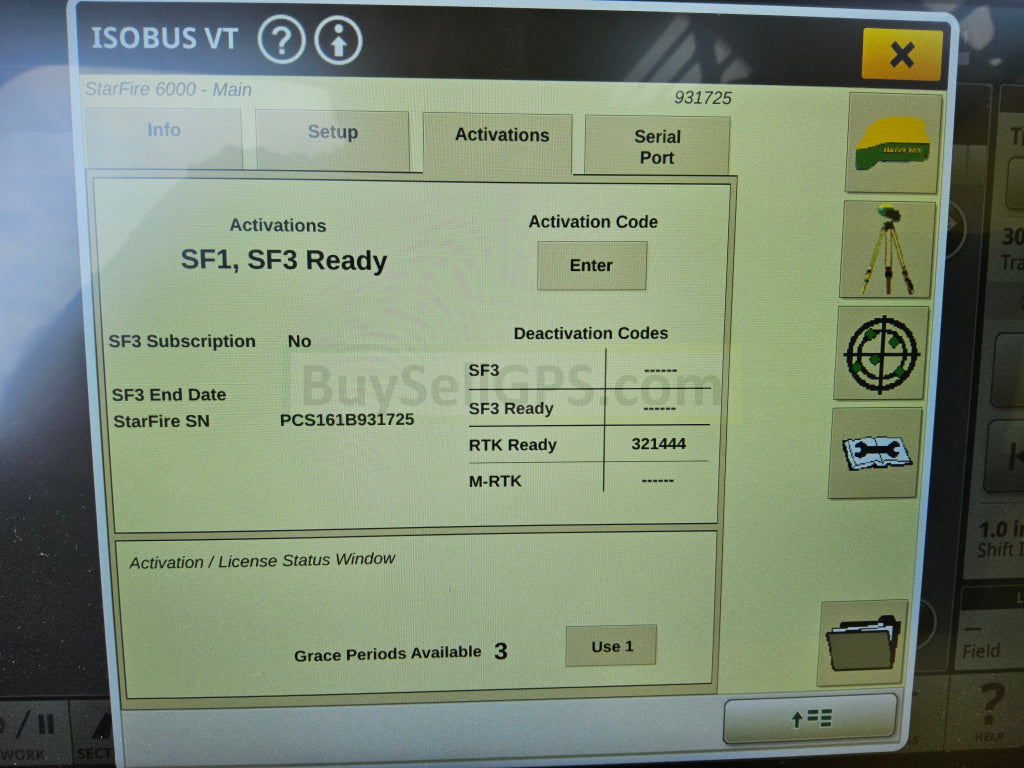Screen dimensions: 1024x768
Task: Click the SF3 End Date label
Action: click(x=169, y=394)
